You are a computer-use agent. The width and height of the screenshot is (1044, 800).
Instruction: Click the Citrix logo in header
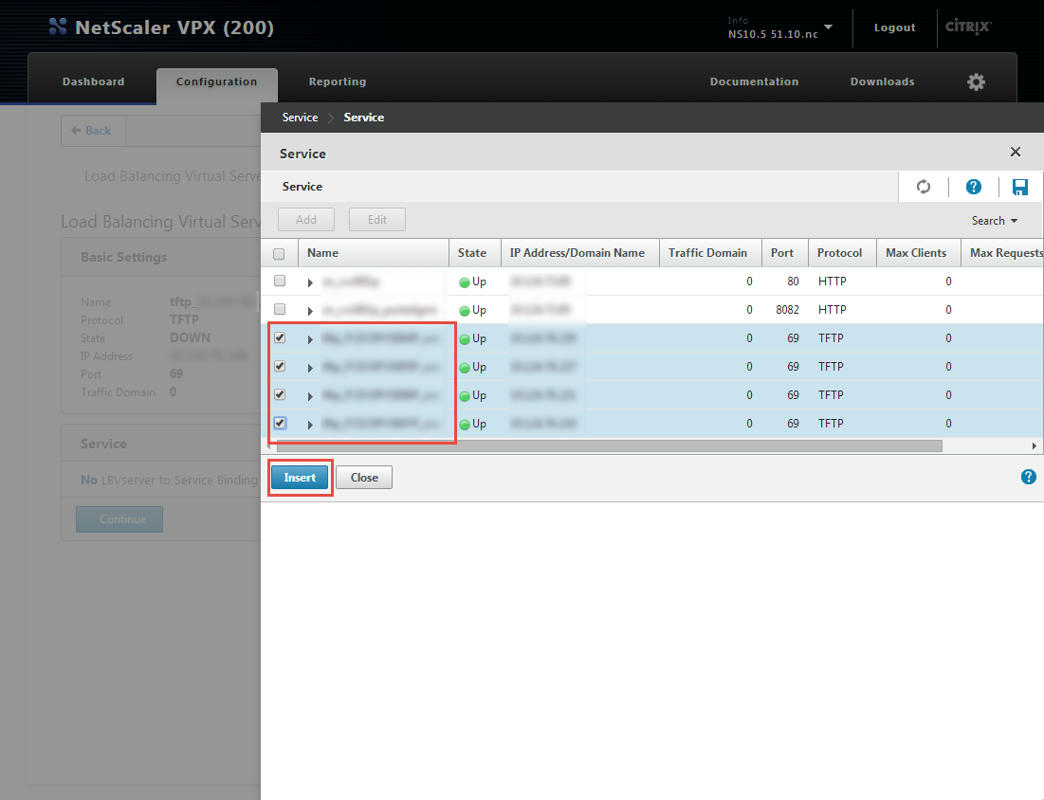click(968, 27)
